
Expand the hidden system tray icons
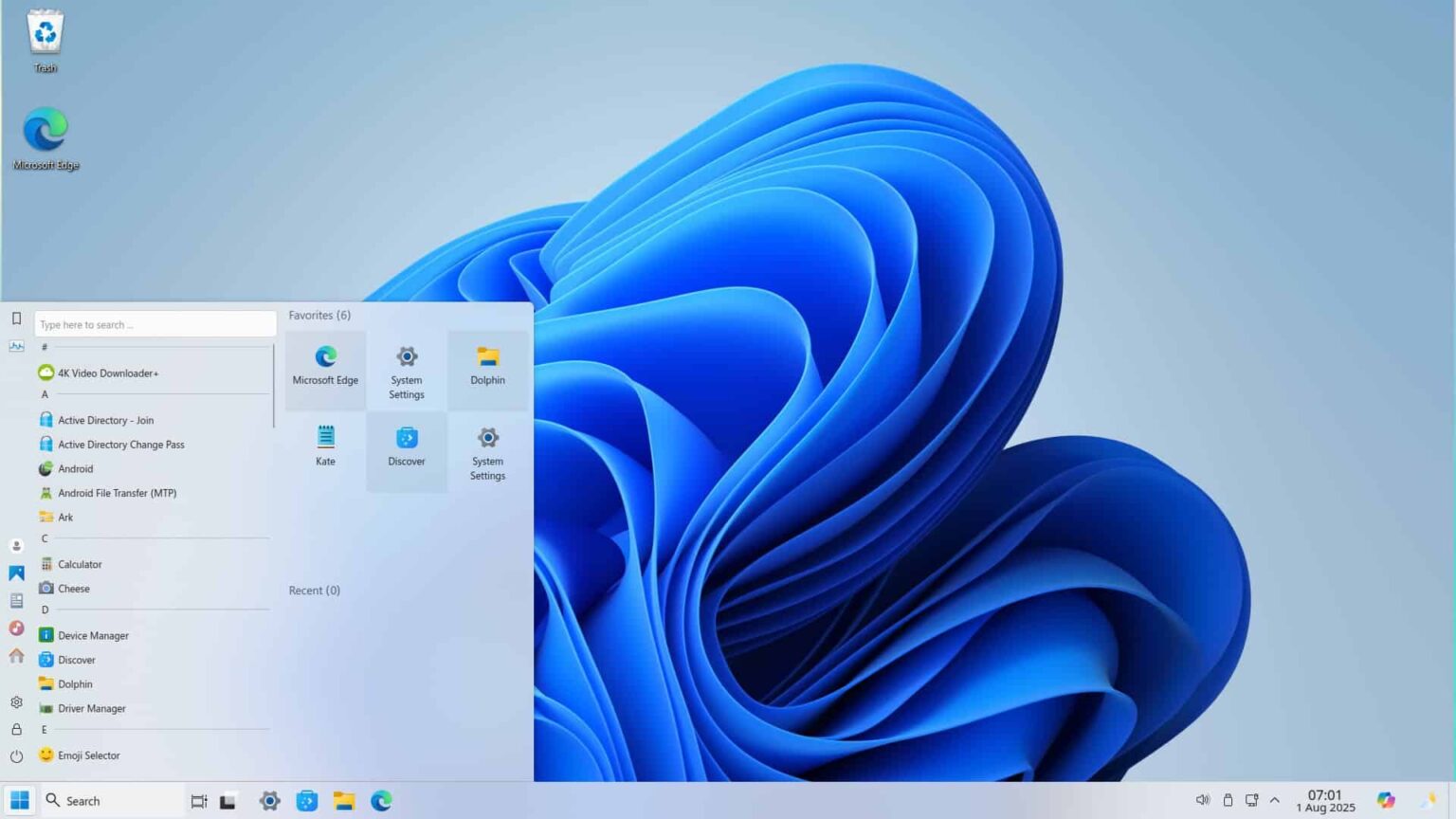[1275, 799]
